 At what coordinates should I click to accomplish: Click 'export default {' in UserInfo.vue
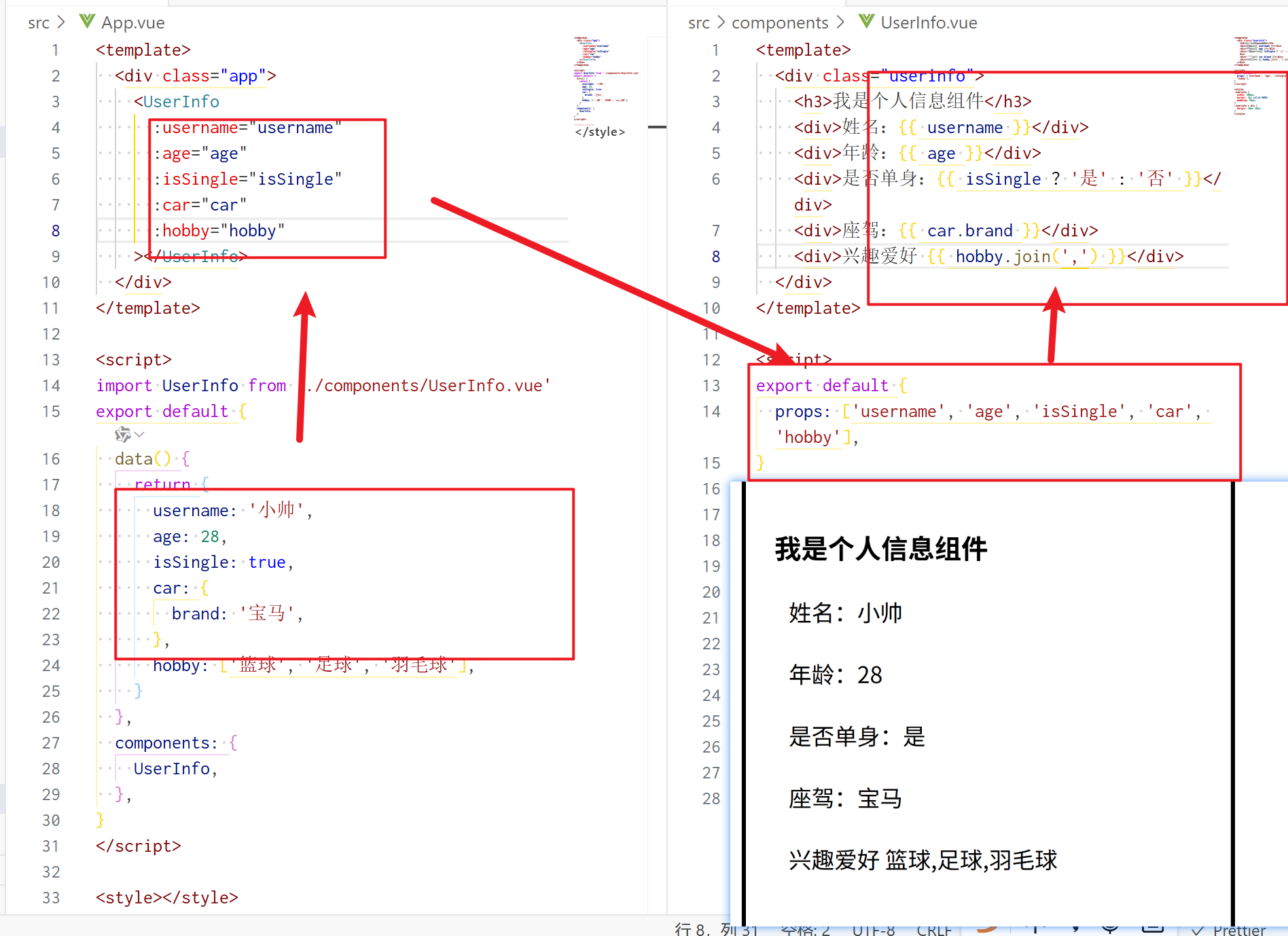[x=832, y=386]
